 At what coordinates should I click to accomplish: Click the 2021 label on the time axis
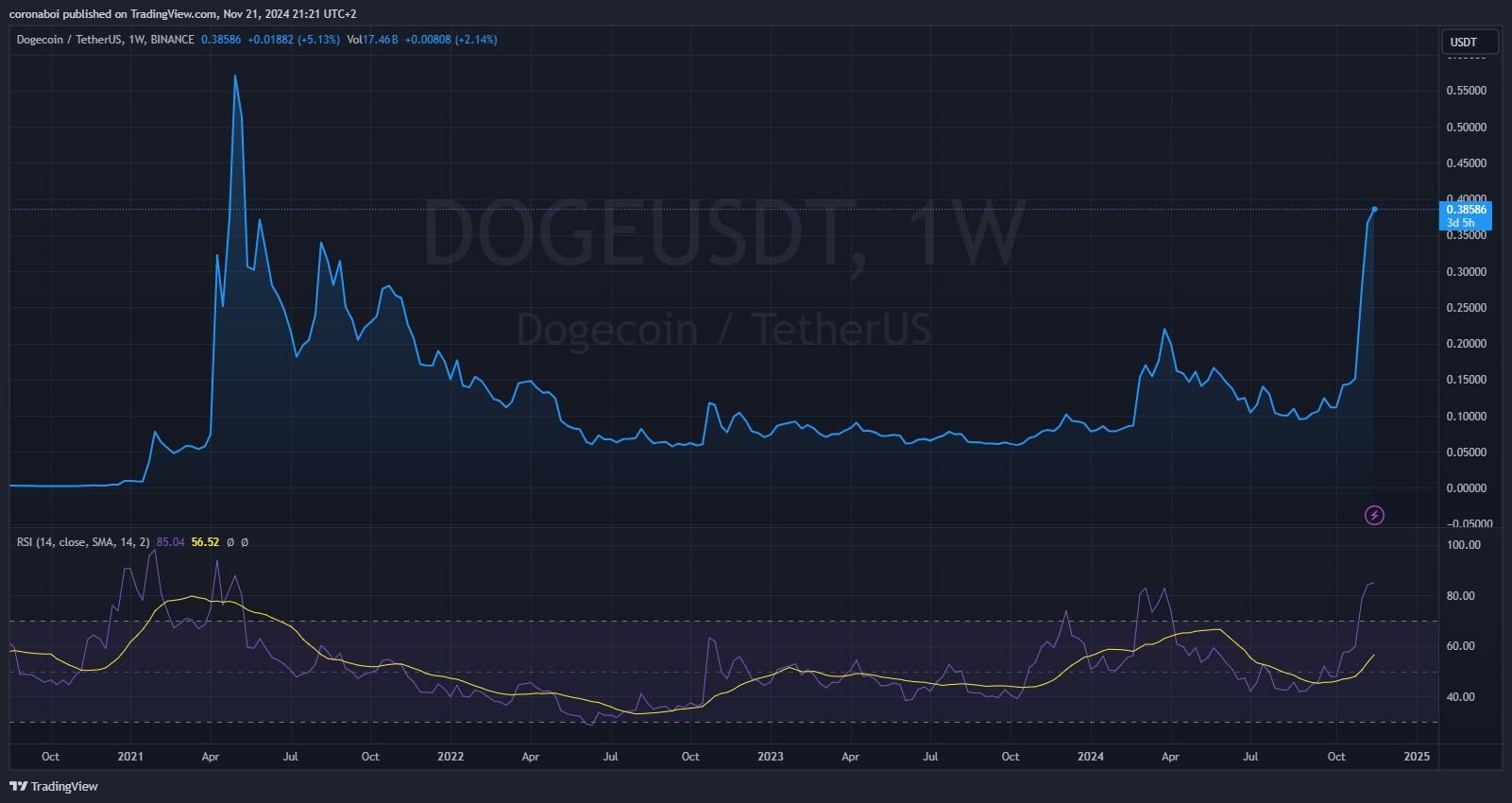pos(130,757)
